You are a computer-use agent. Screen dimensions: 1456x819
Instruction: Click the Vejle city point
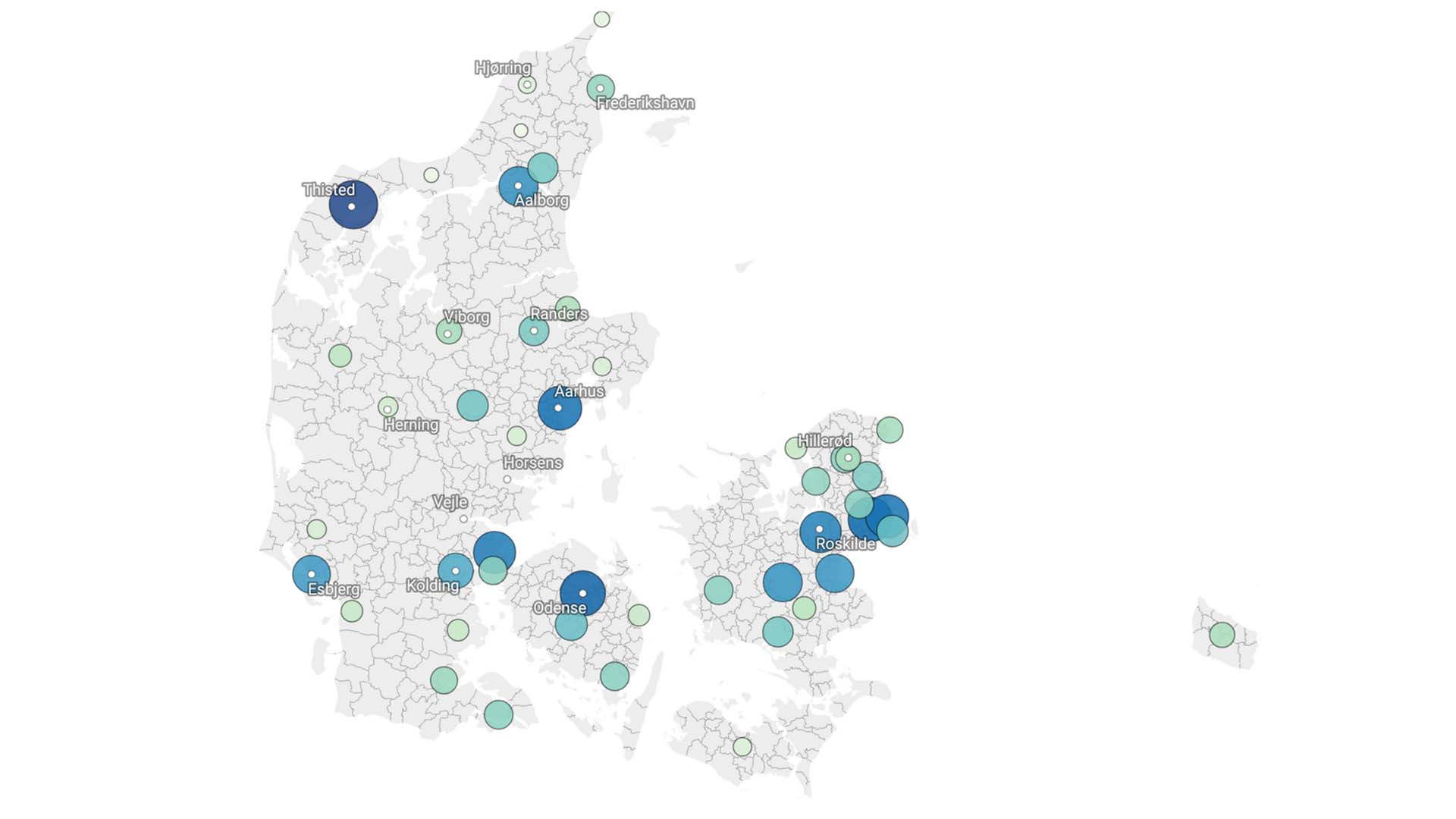point(463,519)
